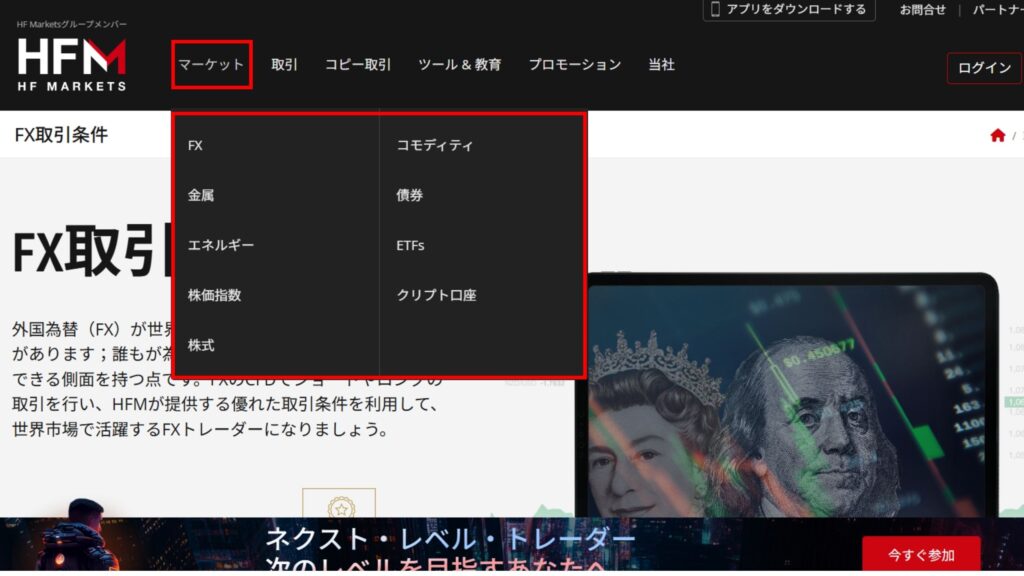
Task: Open the マーケット menu
Action: 211,65
